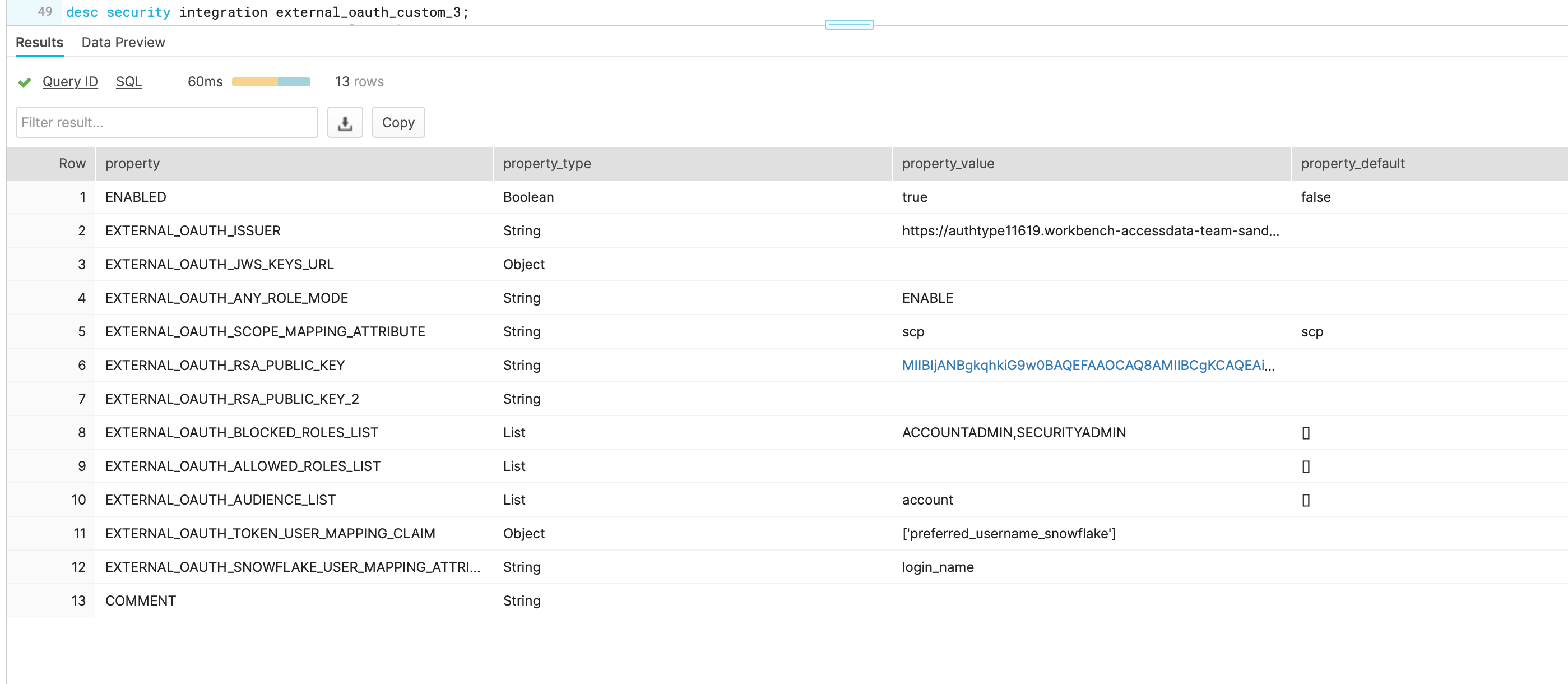Click the Row column header

pos(51,164)
